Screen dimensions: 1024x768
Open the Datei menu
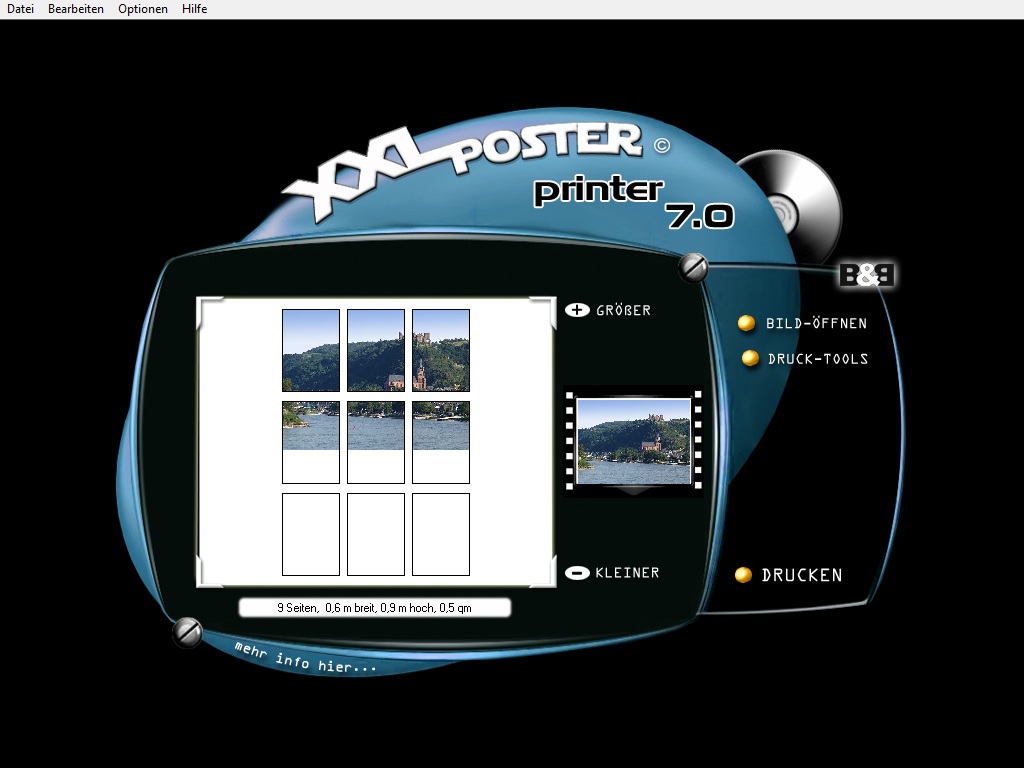[x=20, y=9]
